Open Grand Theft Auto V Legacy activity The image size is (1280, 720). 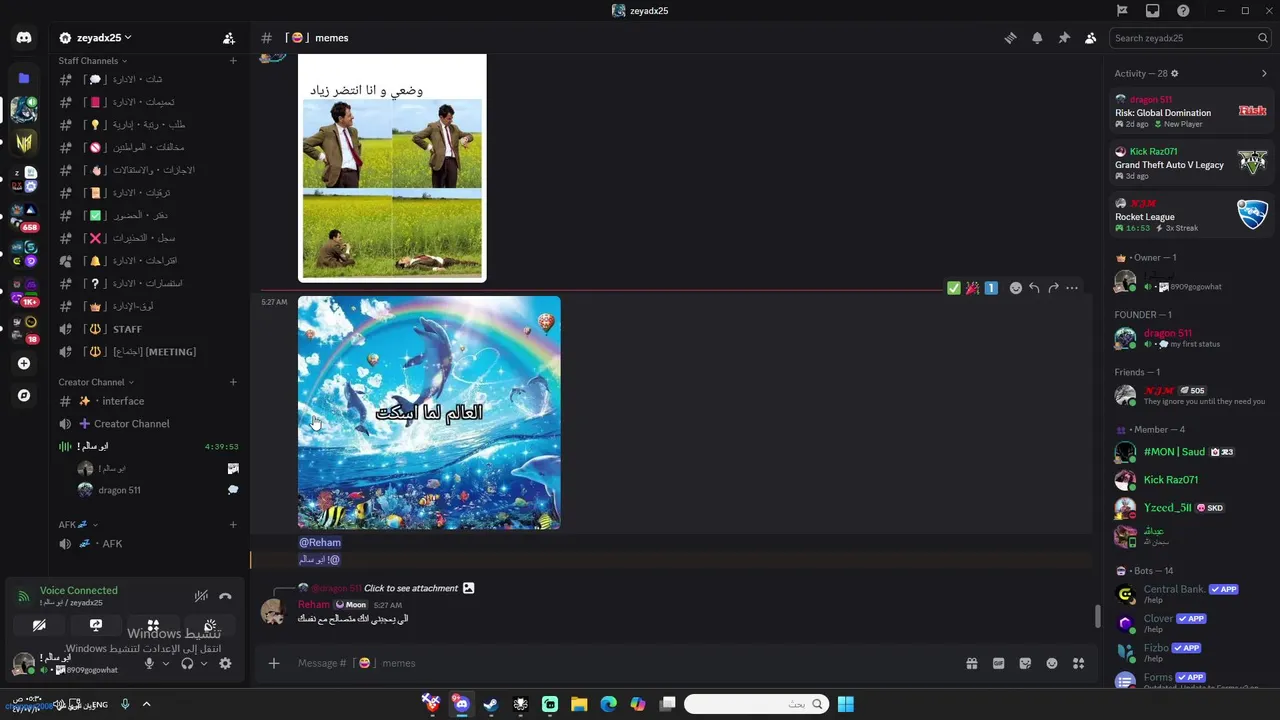click(1191, 164)
